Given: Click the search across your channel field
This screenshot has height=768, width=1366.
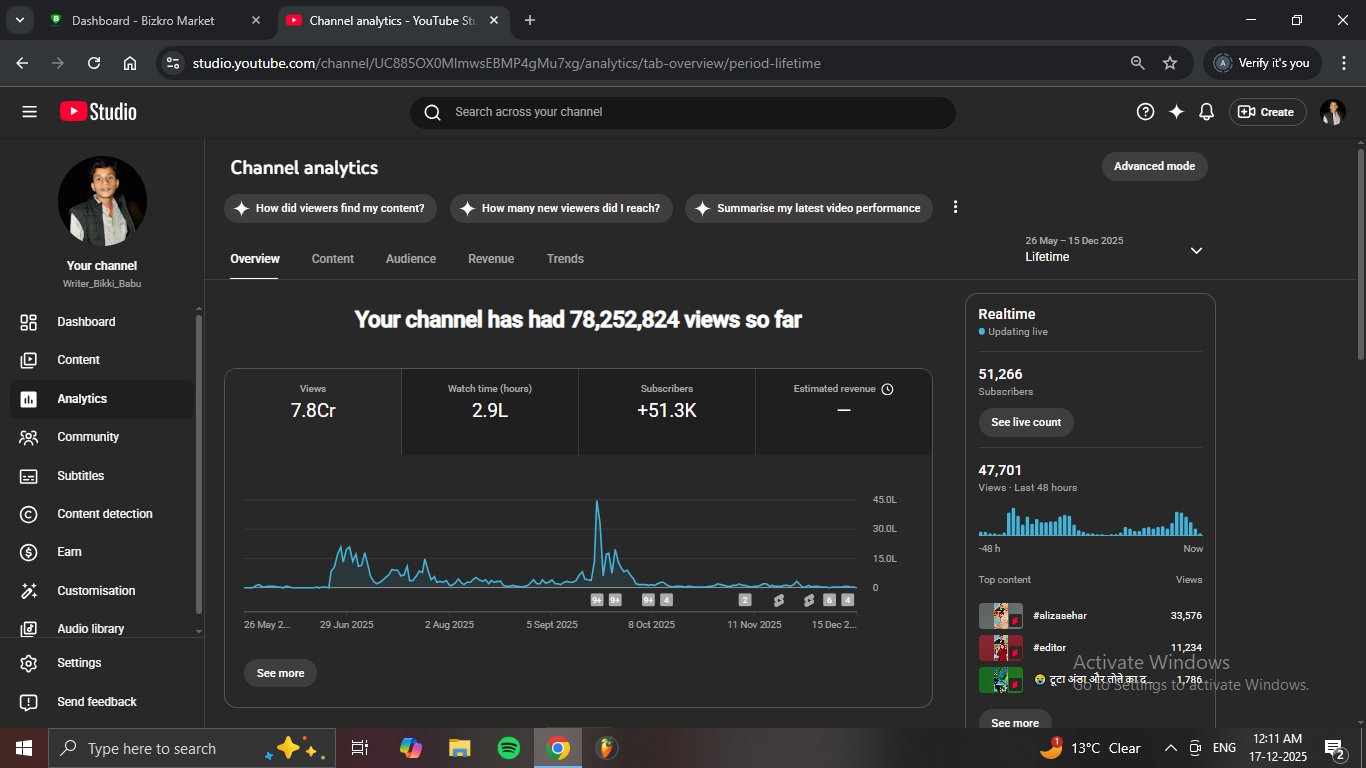Looking at the screenshot, I should click(x=682, y=112).
